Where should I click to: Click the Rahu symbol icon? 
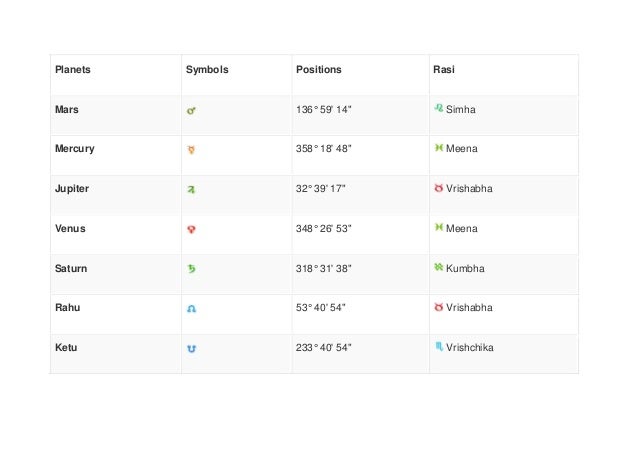tap(192, 309)
